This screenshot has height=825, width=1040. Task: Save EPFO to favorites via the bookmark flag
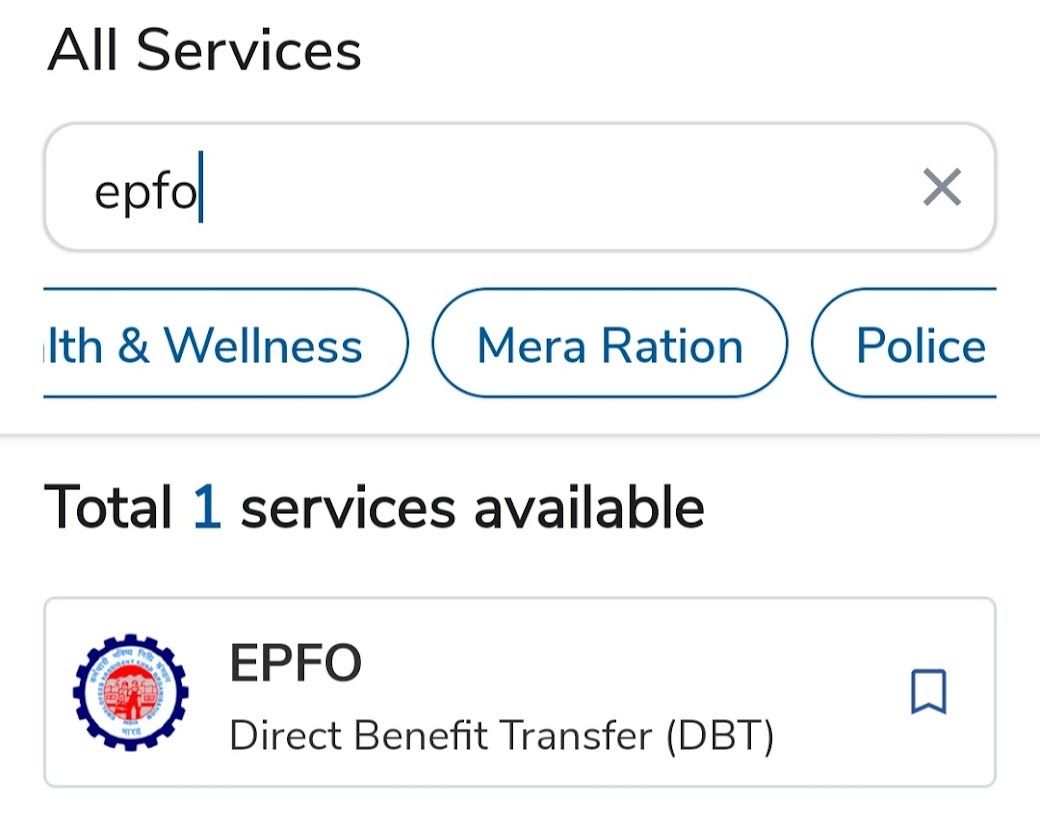930,688
